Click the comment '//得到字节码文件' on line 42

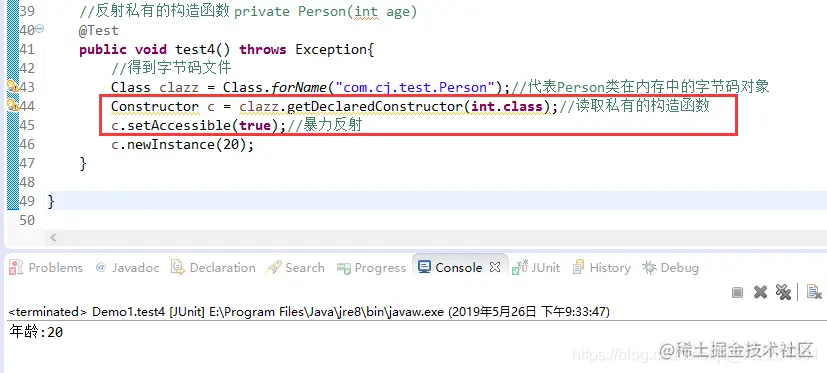[x=171, y=68]
